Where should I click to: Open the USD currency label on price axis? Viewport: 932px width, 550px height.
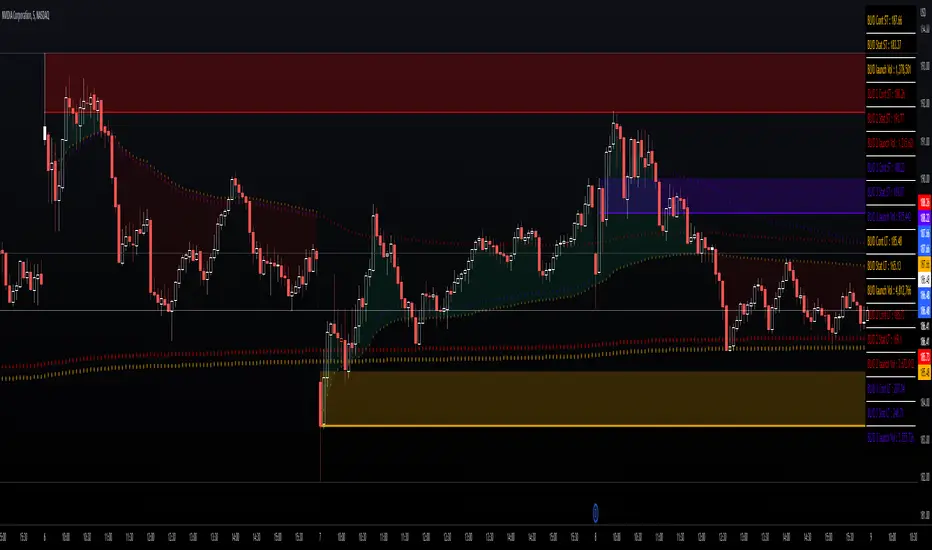click(x=923, y=13)
